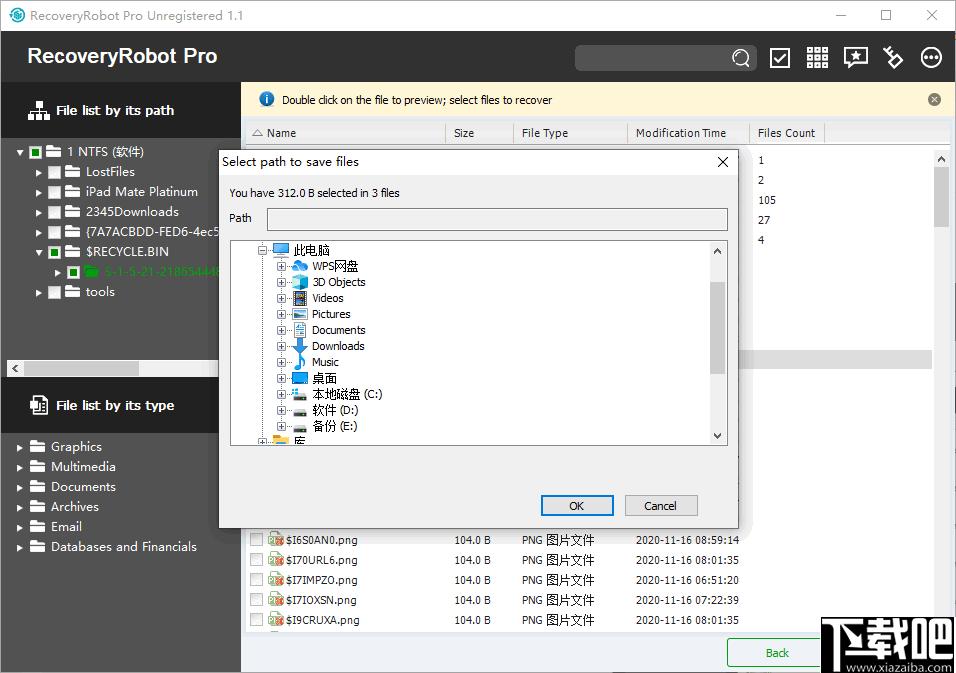
Task: Click the $I6S0AN0.png file icon
Action: point(276,539)
